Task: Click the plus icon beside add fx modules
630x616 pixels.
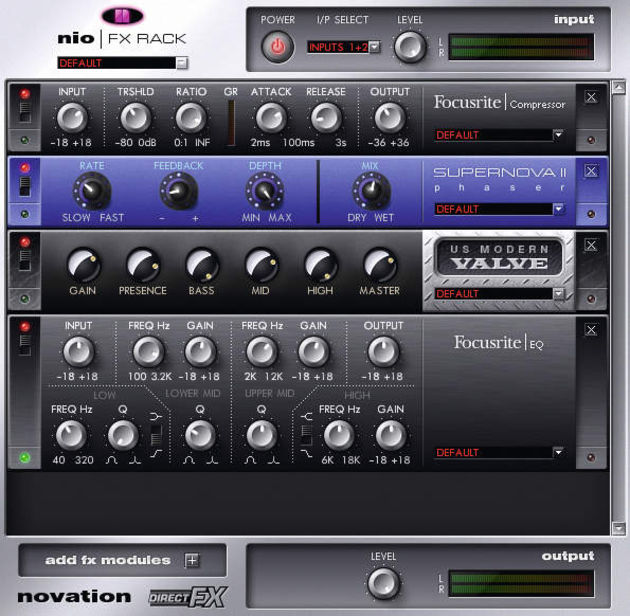Action: [192, 560]
